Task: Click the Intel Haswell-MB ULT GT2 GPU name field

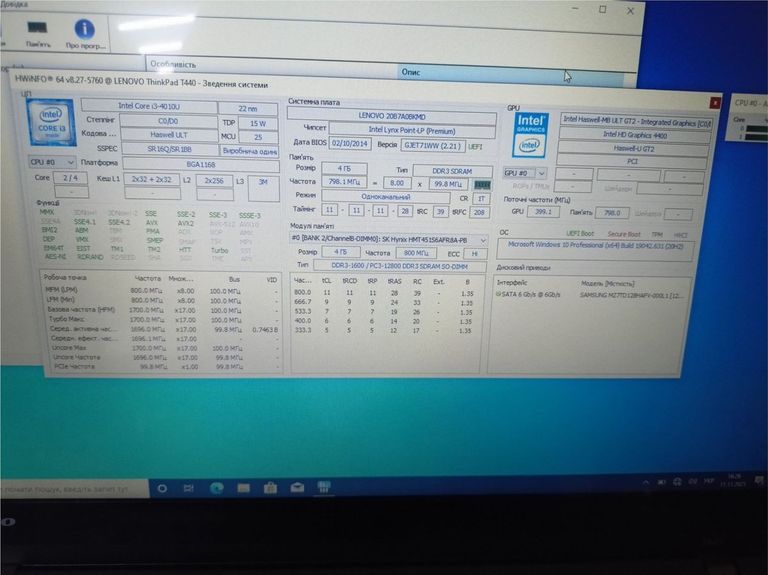Action: (x=636, y=120)
